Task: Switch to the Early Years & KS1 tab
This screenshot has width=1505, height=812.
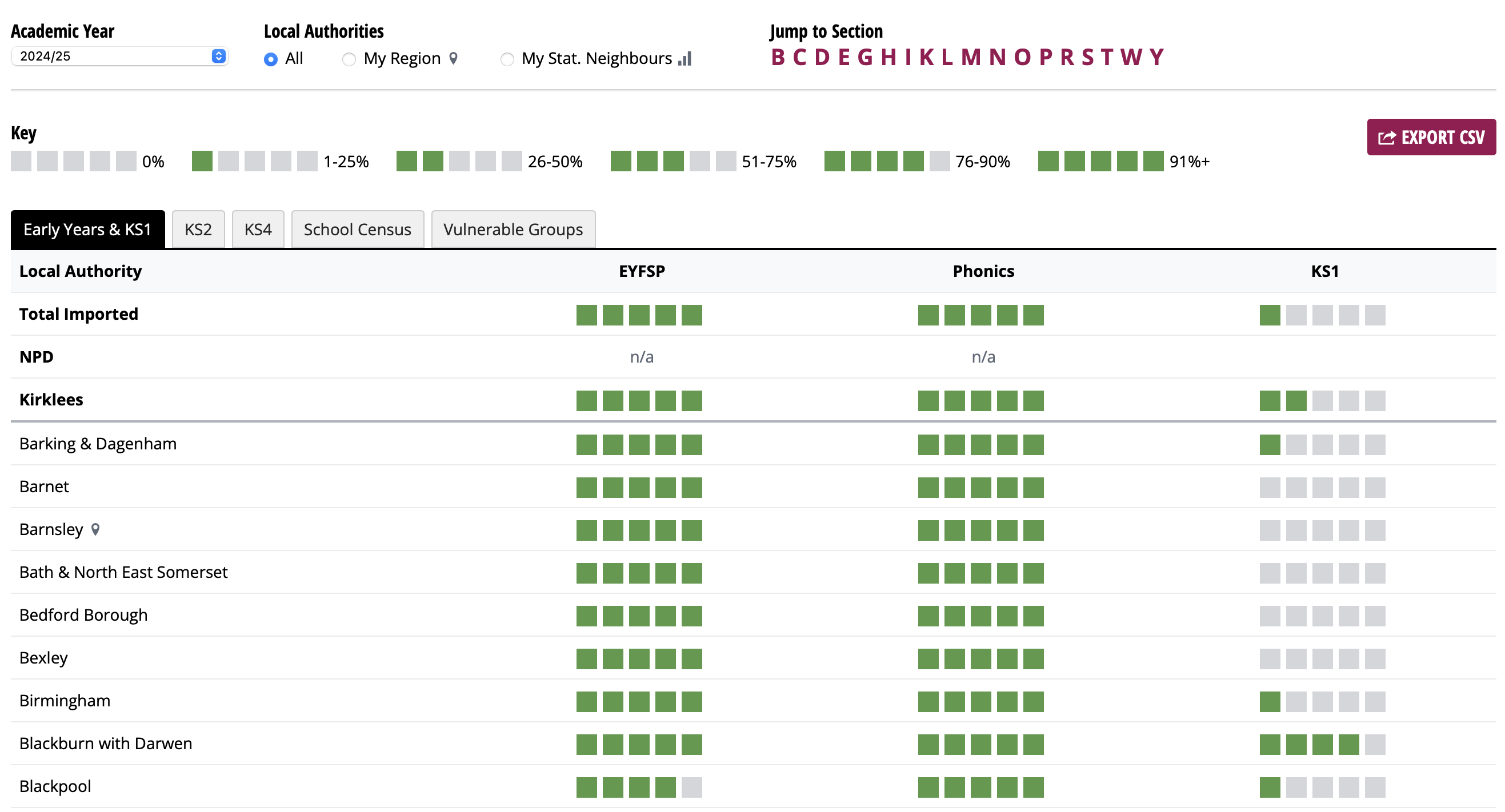Action: coord(87,230)
